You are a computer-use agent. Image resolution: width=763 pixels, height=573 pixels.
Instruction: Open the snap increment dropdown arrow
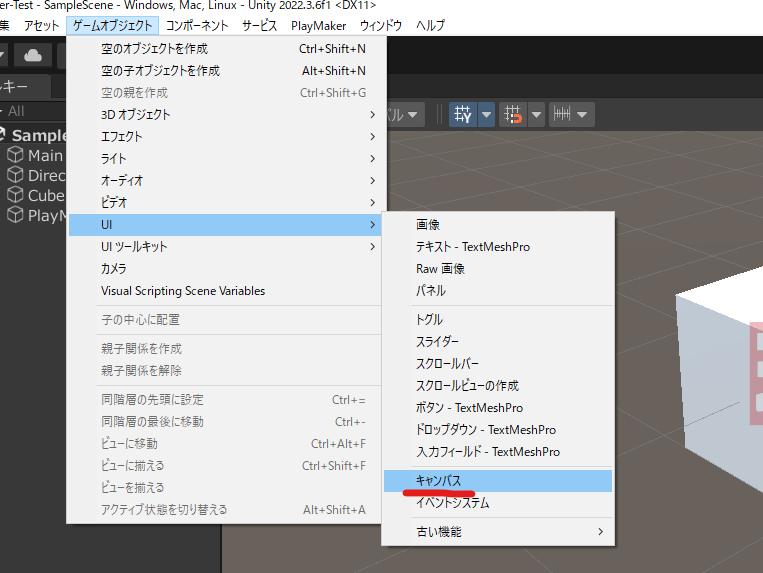coord(584,115)
